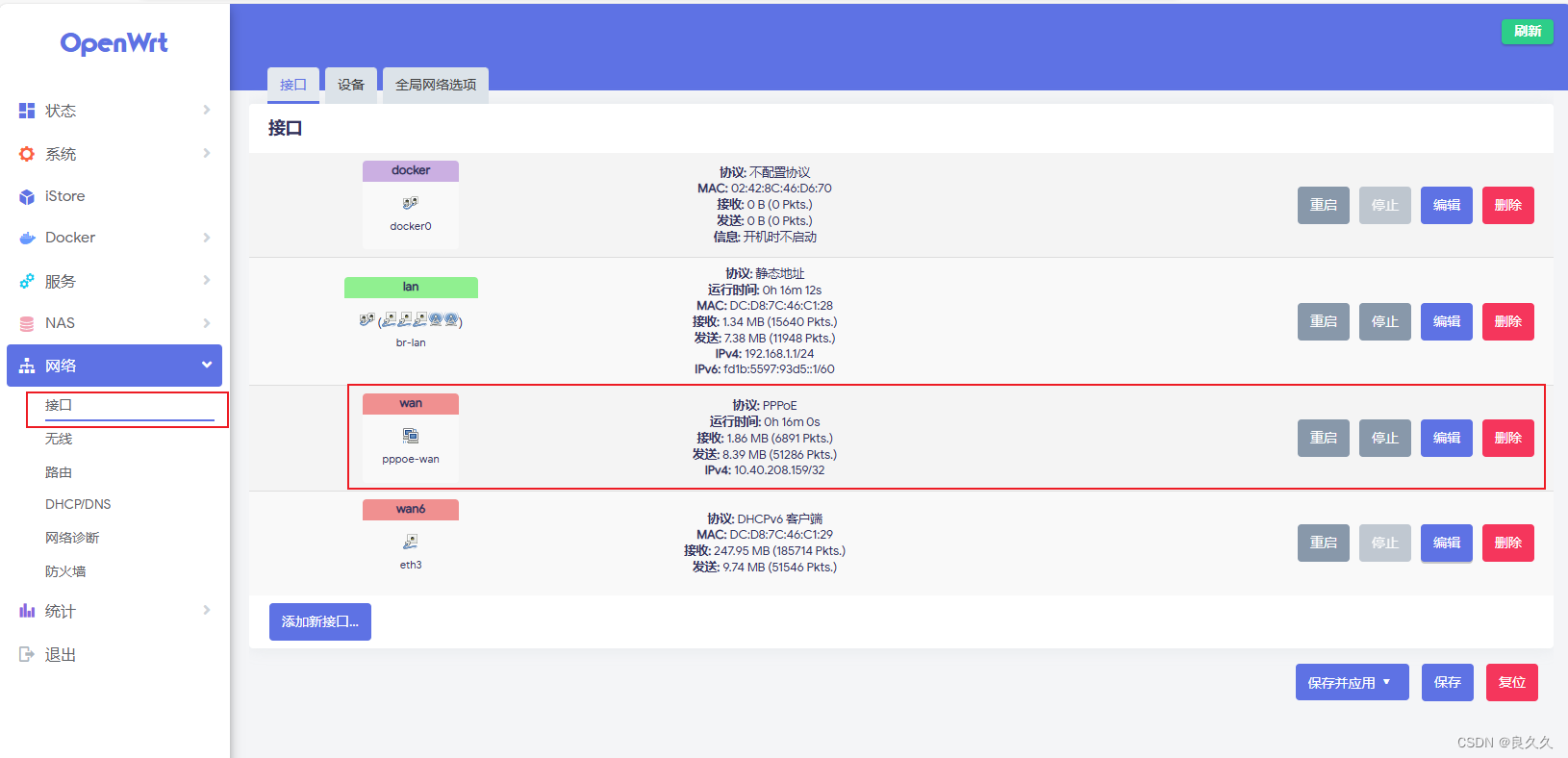The width and height of the screenshot is (1568, 758).
Task: Open the 无线 submenu item
Action: pyautogui.click(x=59, y=439)
